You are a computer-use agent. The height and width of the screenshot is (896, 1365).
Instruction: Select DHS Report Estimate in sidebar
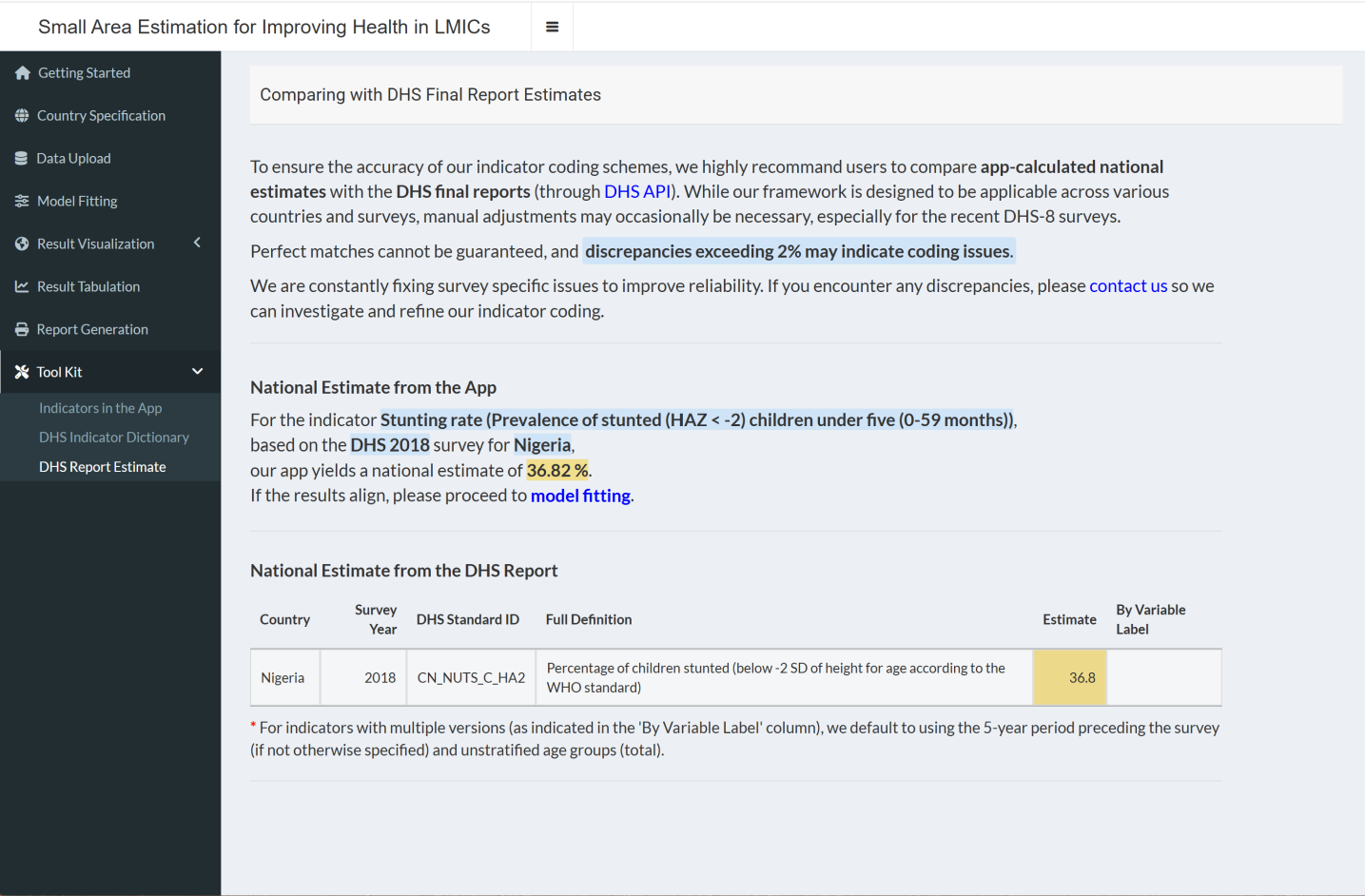pyautogui.click(x=103, y=467)
